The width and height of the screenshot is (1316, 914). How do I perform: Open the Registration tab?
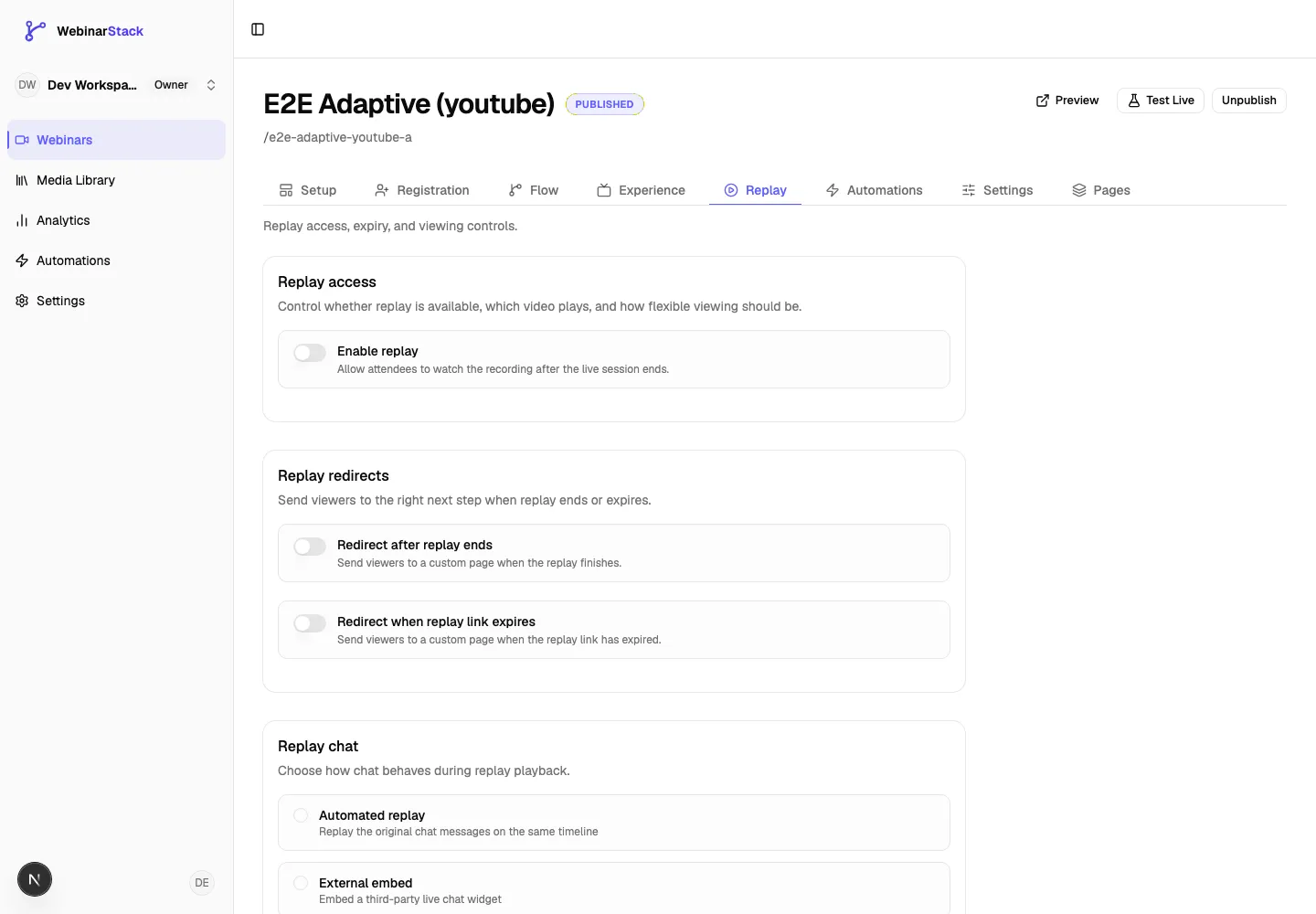[422, 190]
